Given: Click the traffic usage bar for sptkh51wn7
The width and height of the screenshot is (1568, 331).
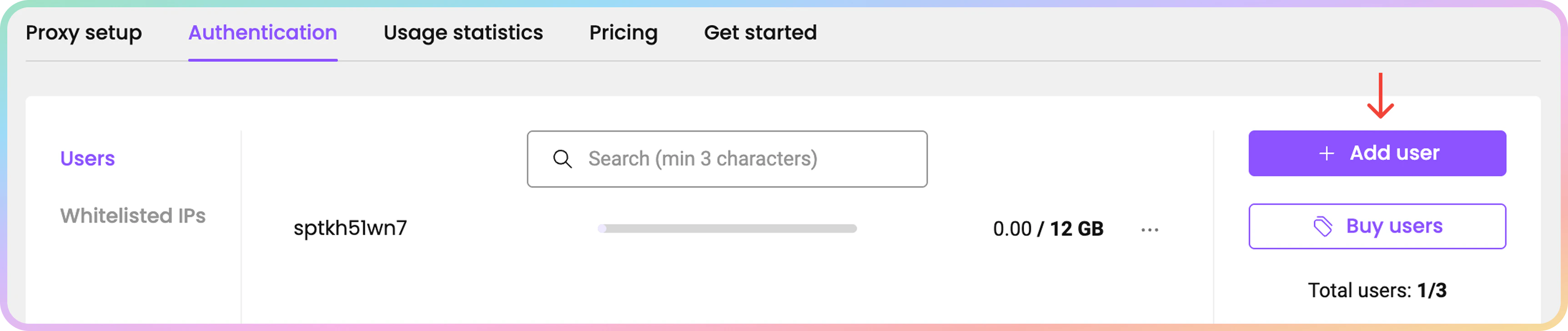Looking at the screenshot, I should pos(727,229).
